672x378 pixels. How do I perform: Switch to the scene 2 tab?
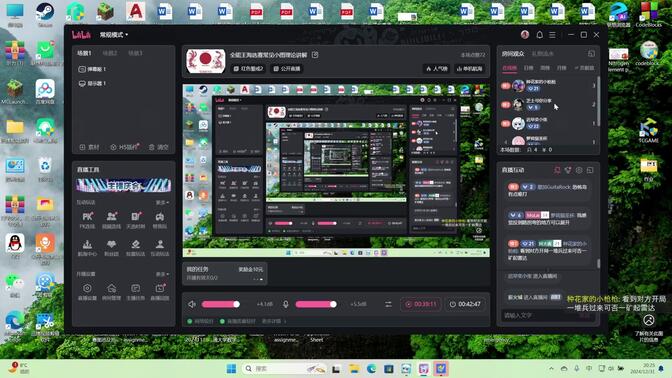pos(110,53)
